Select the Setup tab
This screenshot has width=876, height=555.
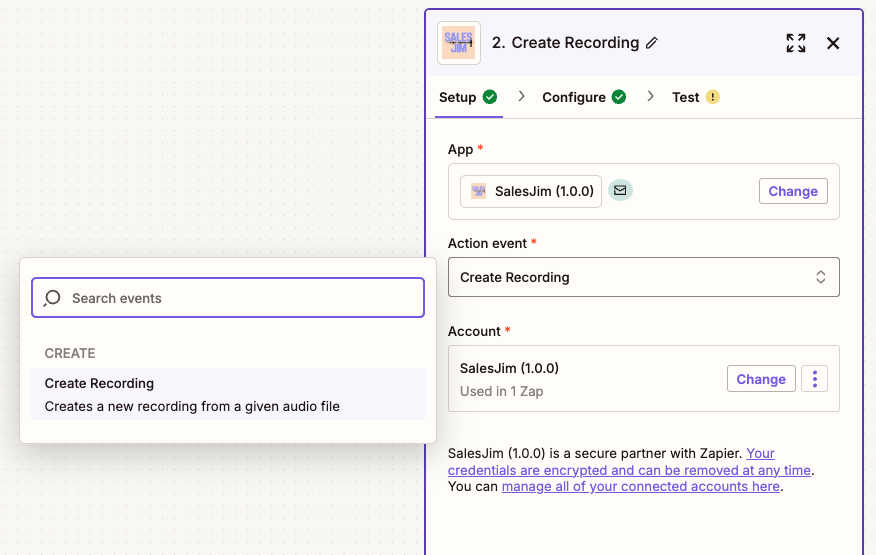pos(458,97)
